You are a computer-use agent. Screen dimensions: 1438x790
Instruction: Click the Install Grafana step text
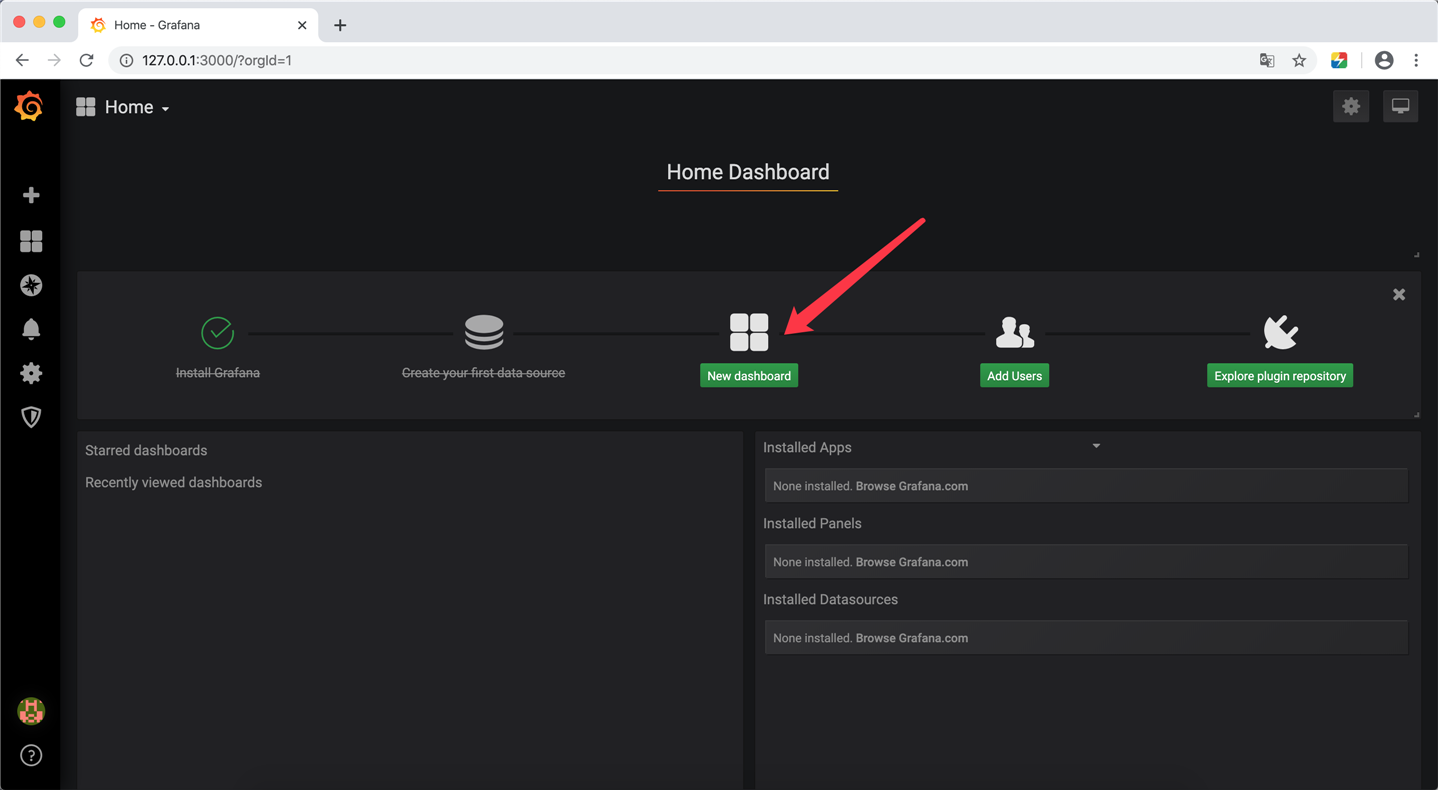(x=218, y=373)
